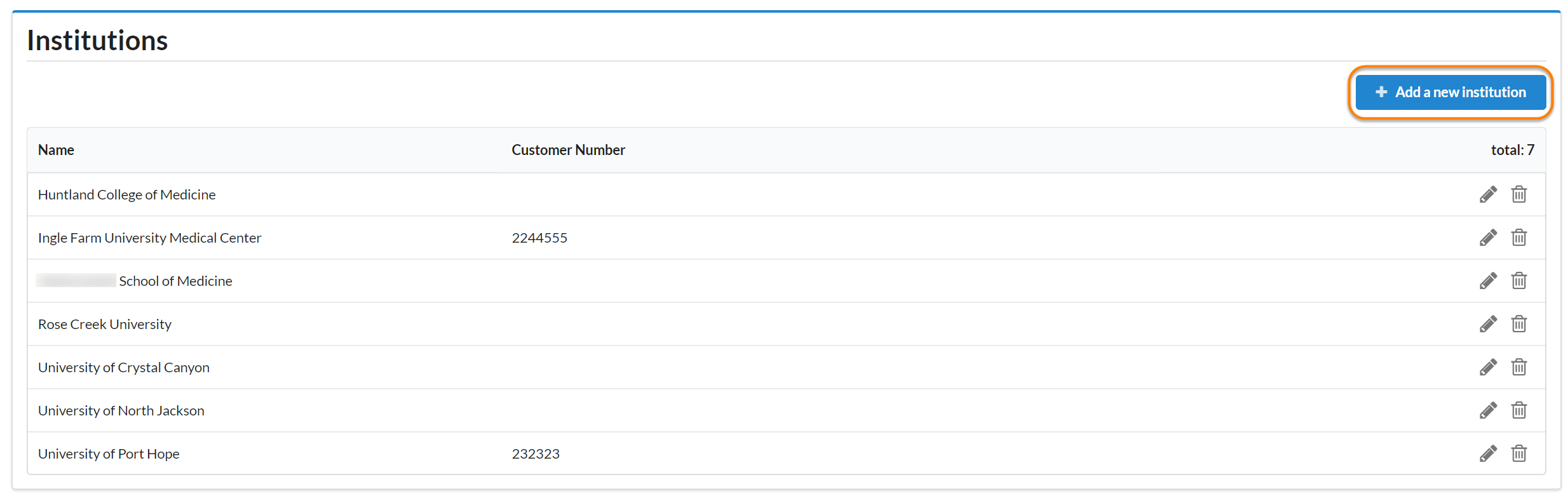The width and height of the screenshot is (1568, 498).
Task: Delete University of North Jackson institution
Action: 1518,410
